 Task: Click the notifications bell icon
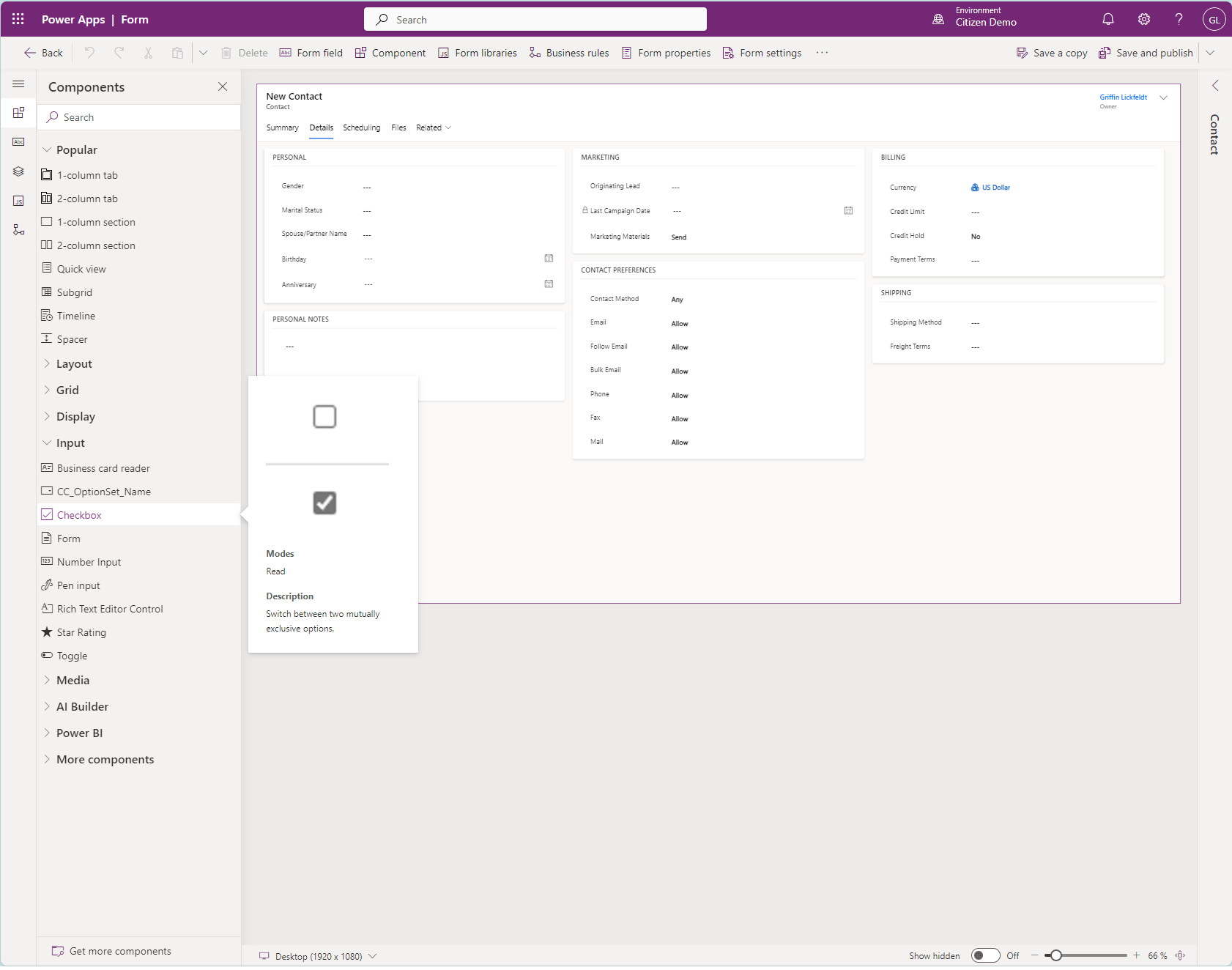1108,19
